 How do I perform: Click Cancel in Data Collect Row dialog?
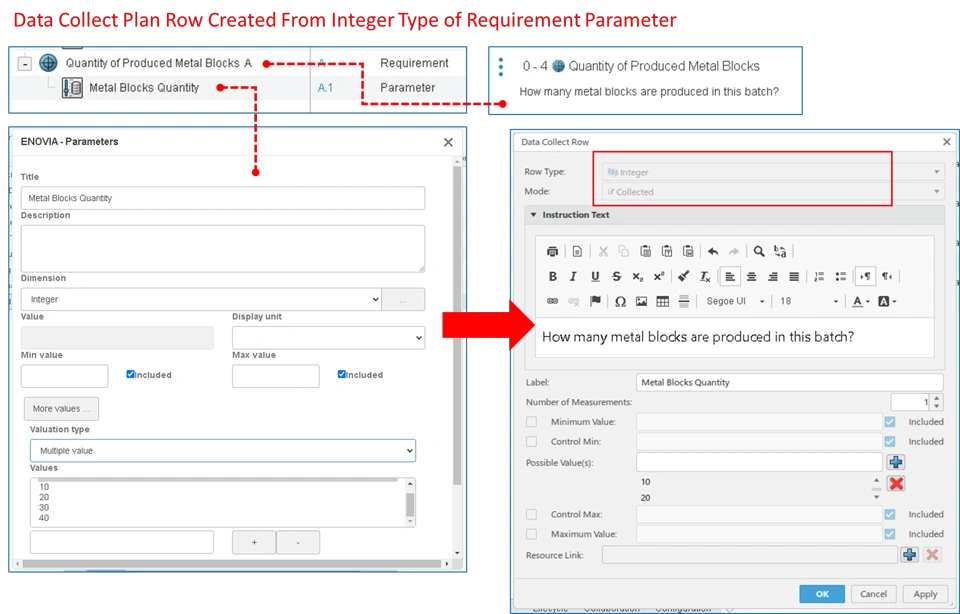tap(873, 594)
